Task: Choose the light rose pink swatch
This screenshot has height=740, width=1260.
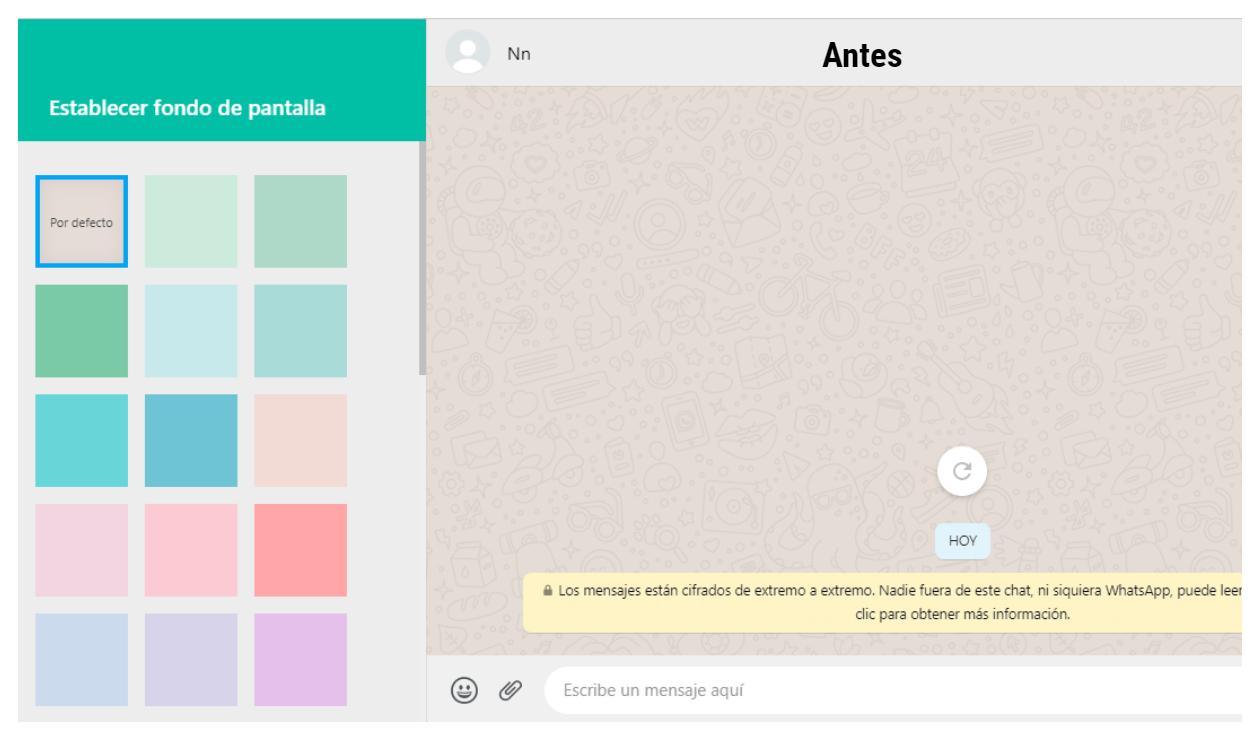Action: tap(191, 550)
